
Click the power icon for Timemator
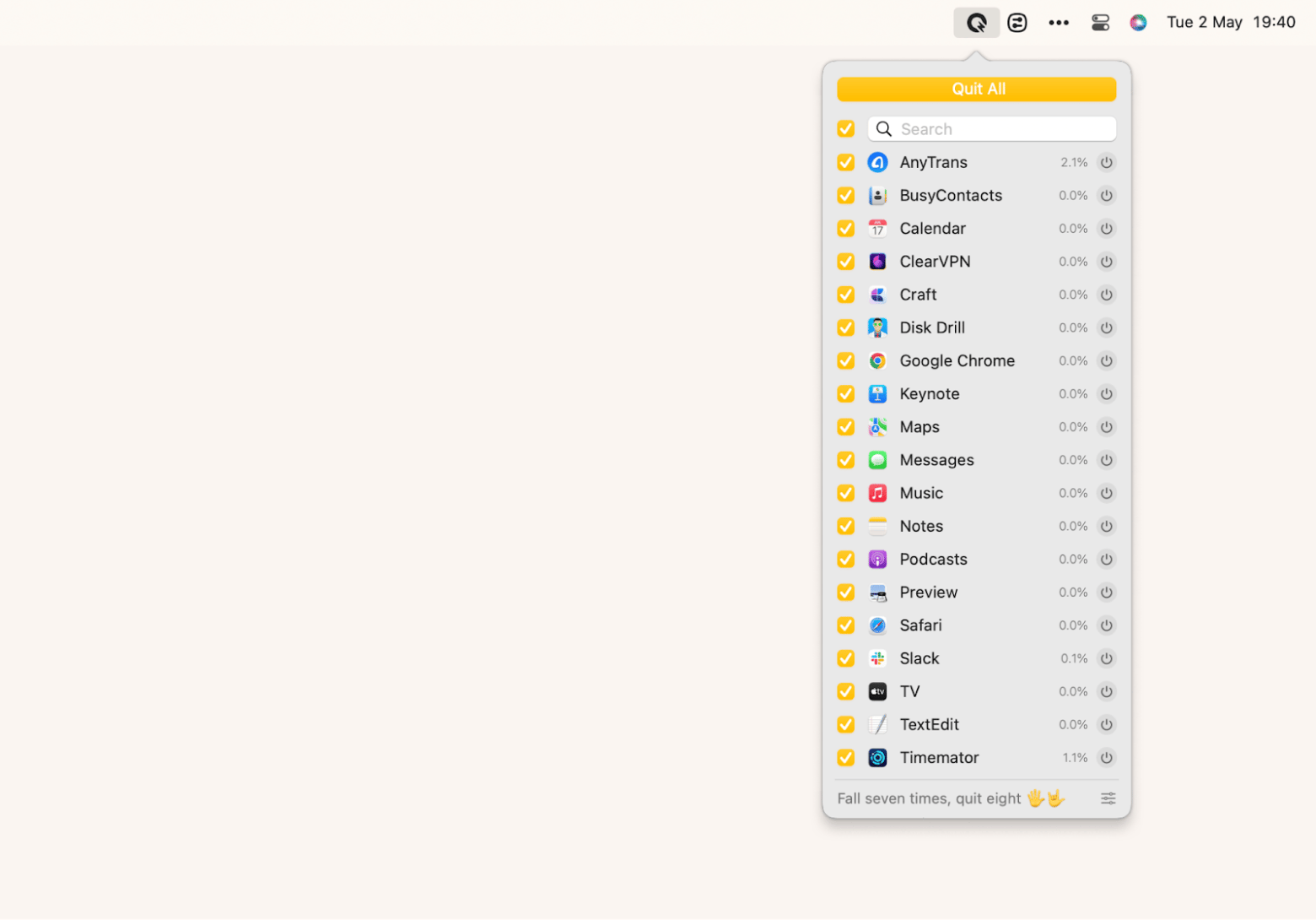[x=1106, y=758]
